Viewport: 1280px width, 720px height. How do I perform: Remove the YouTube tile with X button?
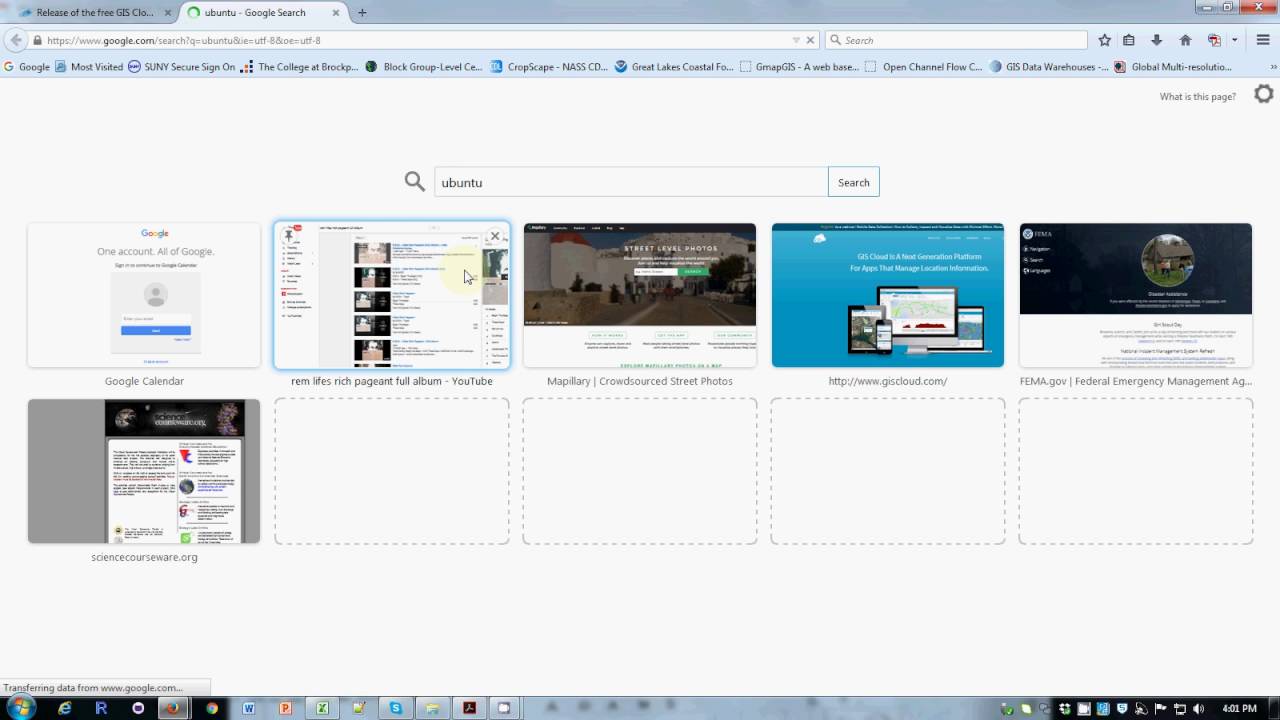point(495,237)
